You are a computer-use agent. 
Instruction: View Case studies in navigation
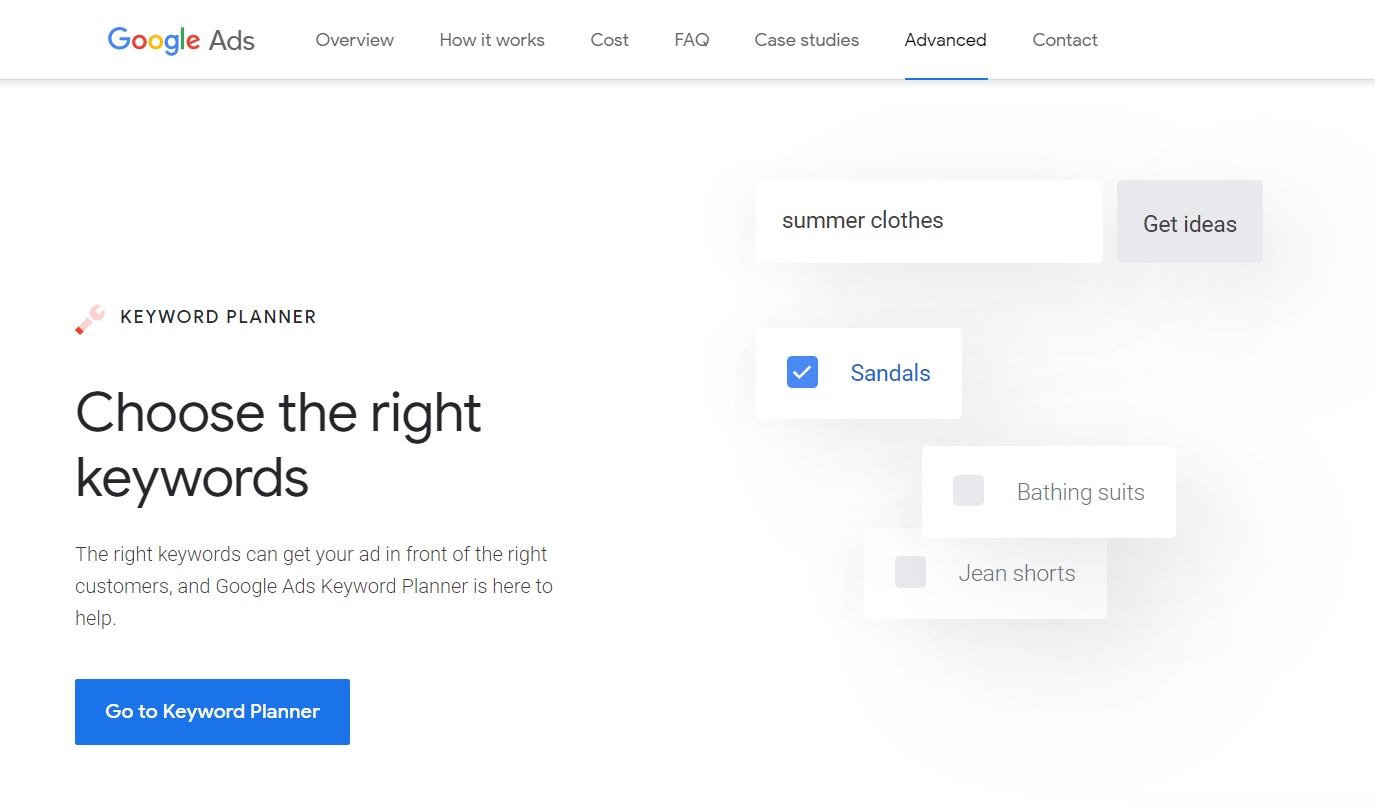click(x=807, y=40)
